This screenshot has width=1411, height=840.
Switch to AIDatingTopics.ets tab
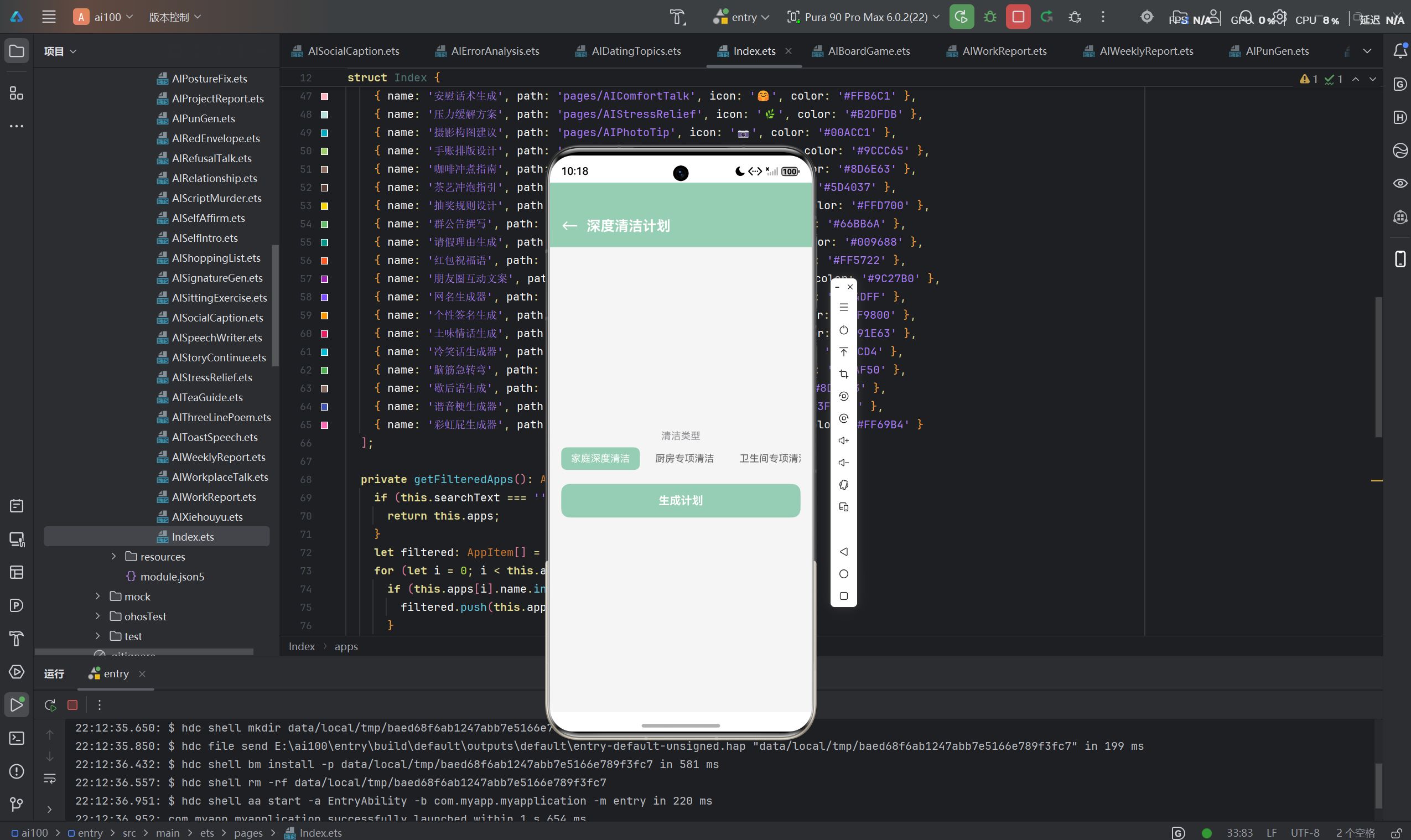[628, 51]
